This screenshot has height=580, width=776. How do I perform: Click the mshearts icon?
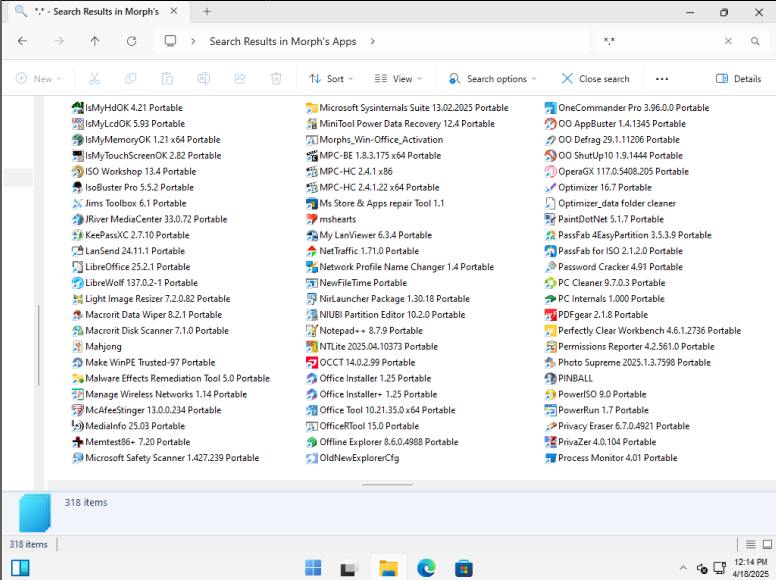[312, 219]
